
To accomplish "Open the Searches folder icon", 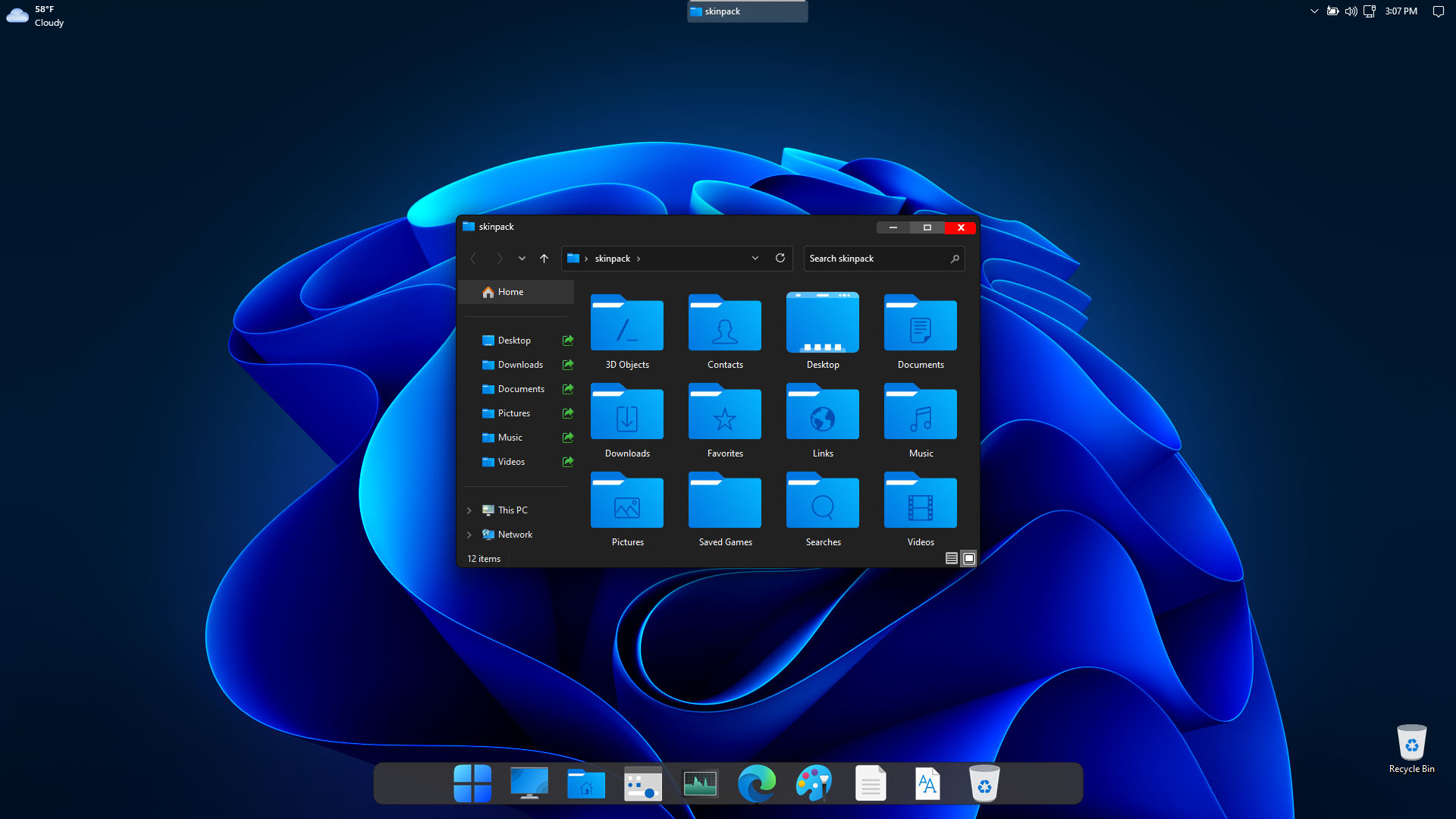I will click(x=822, y=504).
